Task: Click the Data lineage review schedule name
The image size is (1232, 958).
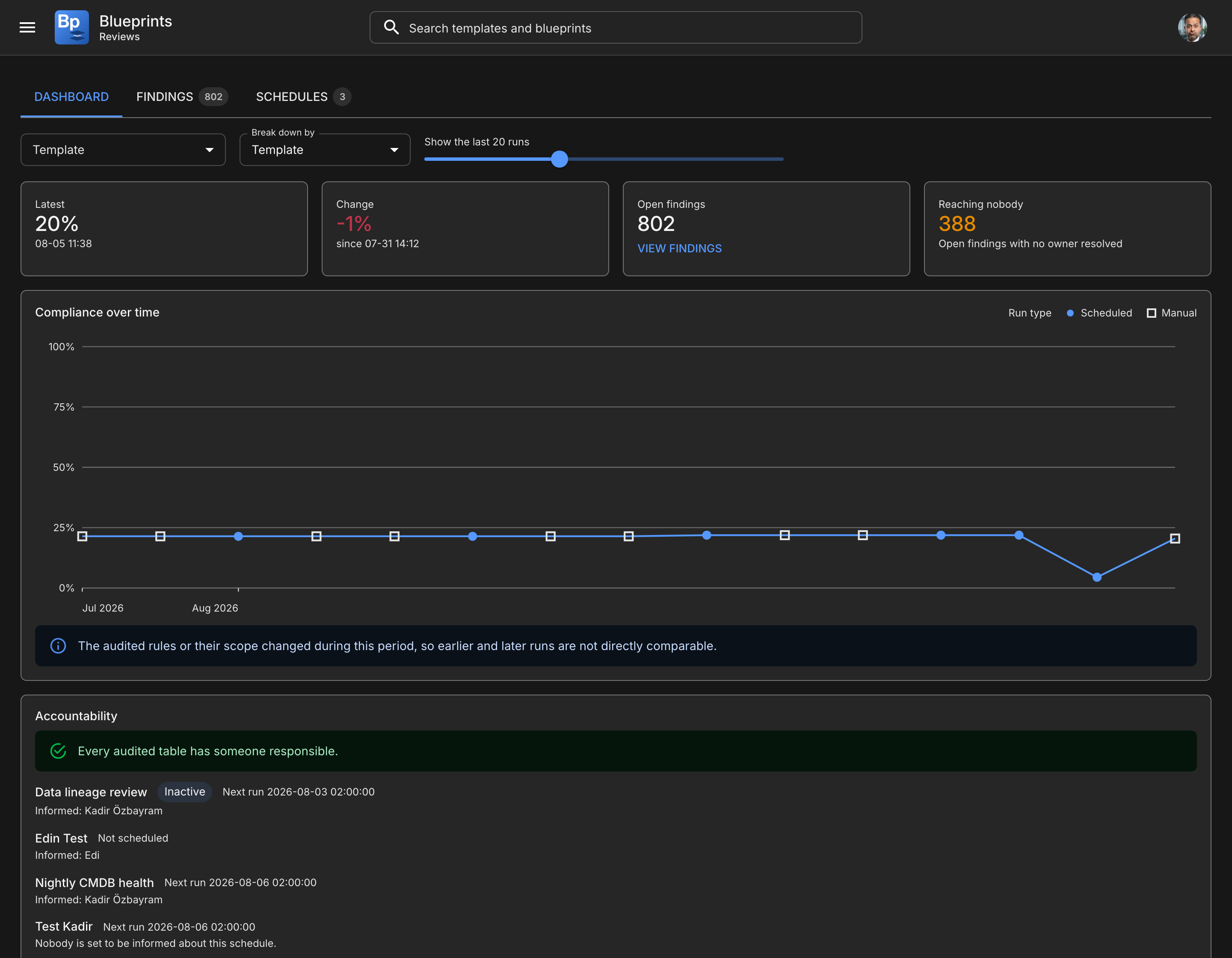Action: 91,792
